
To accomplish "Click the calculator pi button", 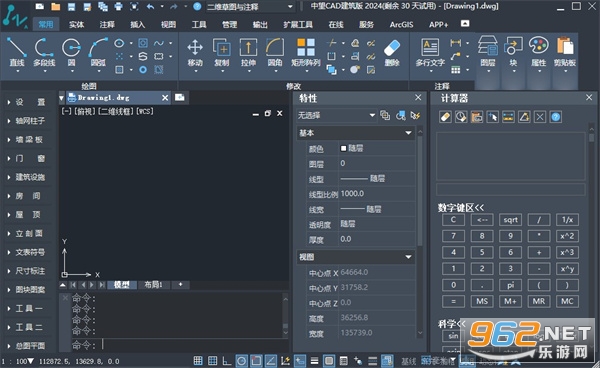I will coord(510,285).
